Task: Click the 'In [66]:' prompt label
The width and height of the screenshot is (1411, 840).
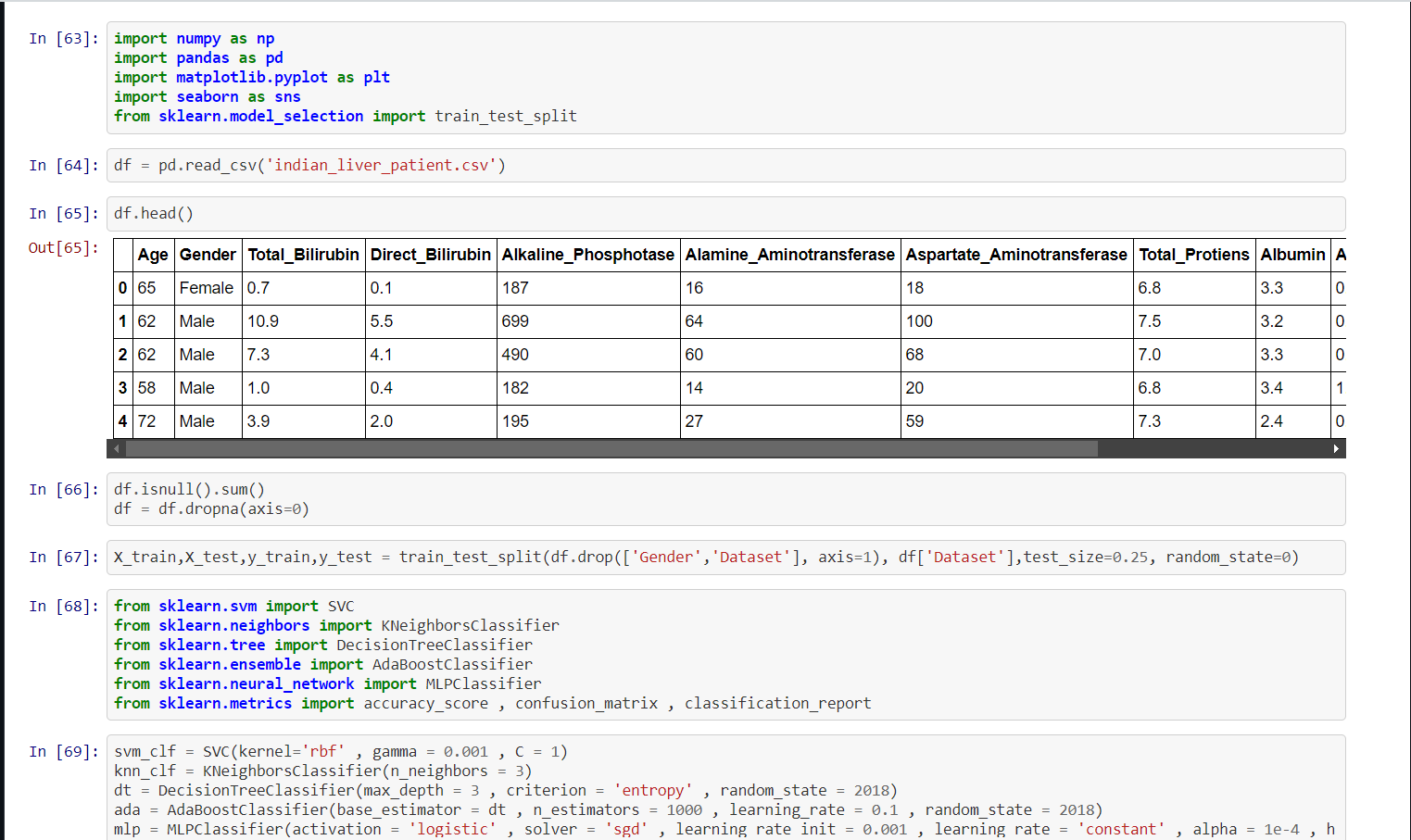Action: point(63,490)
